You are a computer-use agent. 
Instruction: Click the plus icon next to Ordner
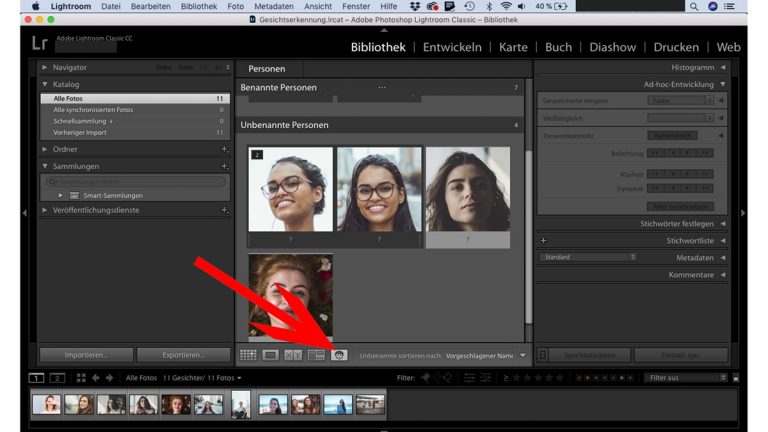point(224,149)
